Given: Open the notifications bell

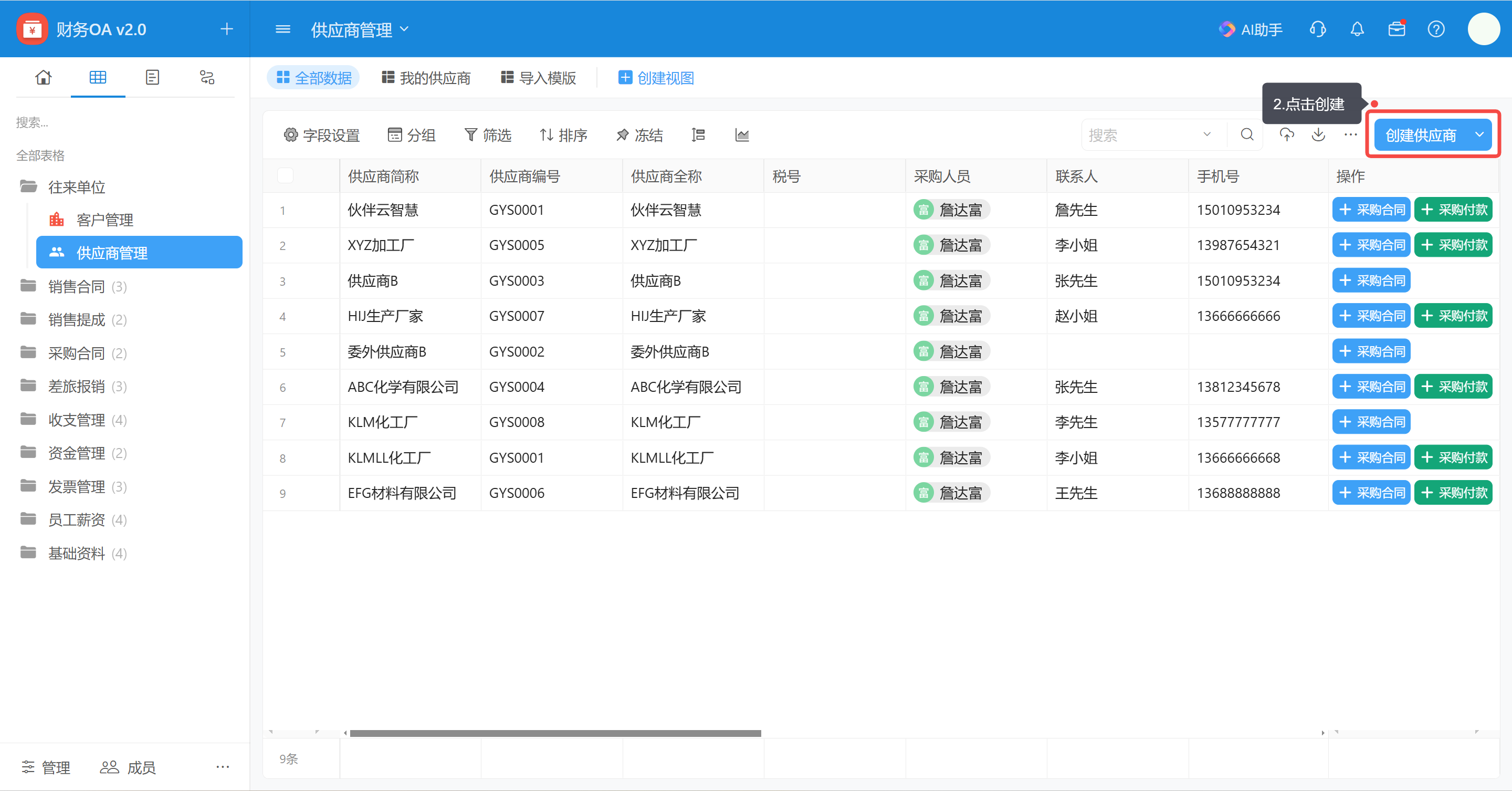Looking at the screenshot, I should click(1357, 29).
